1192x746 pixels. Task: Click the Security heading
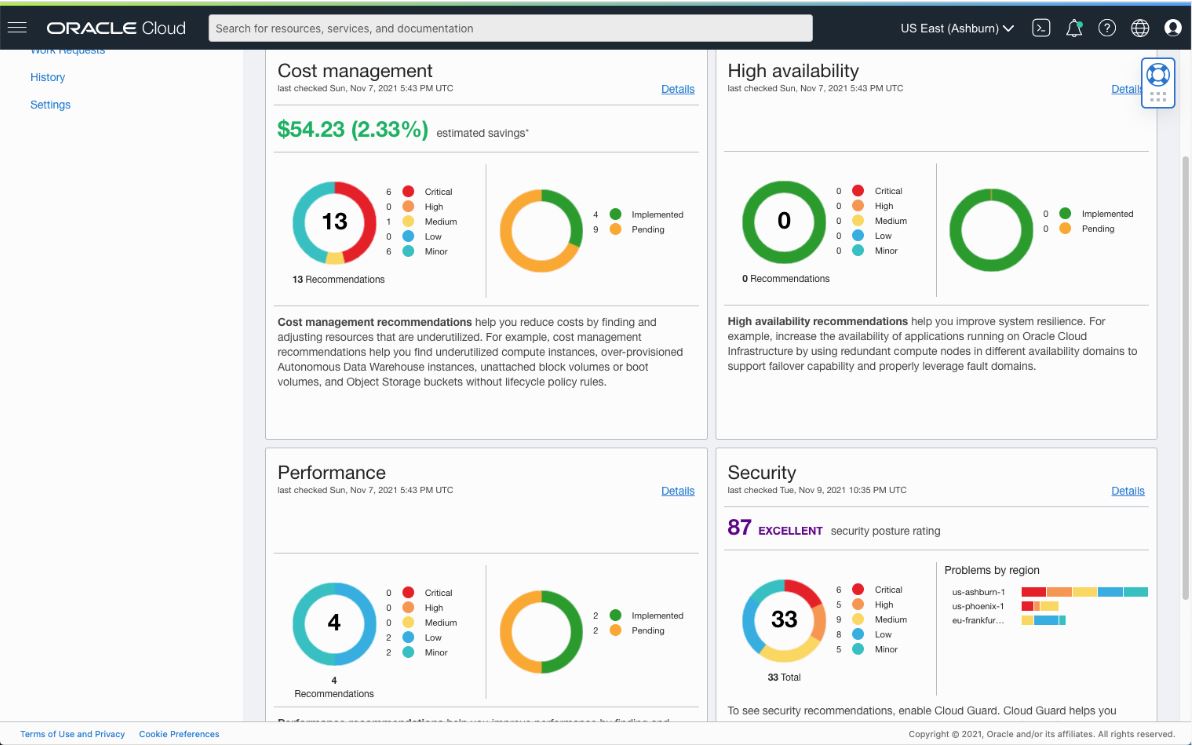pos(762,472)
